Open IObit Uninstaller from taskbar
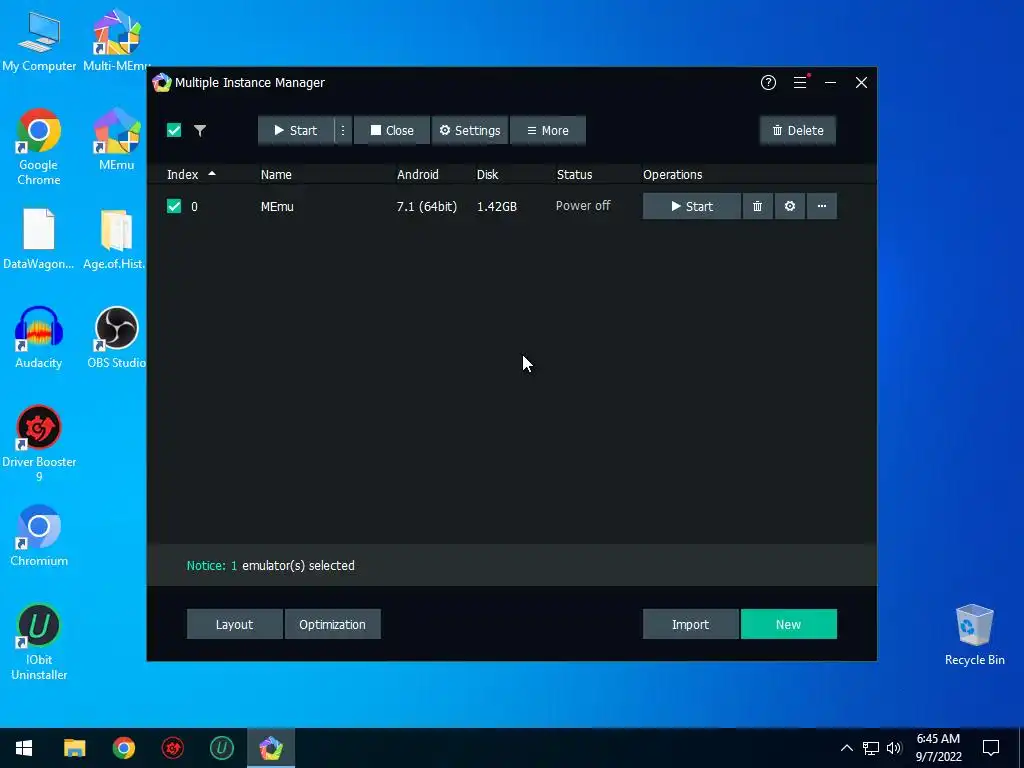This screenshot has width=1024, height=768. point(221,748)
